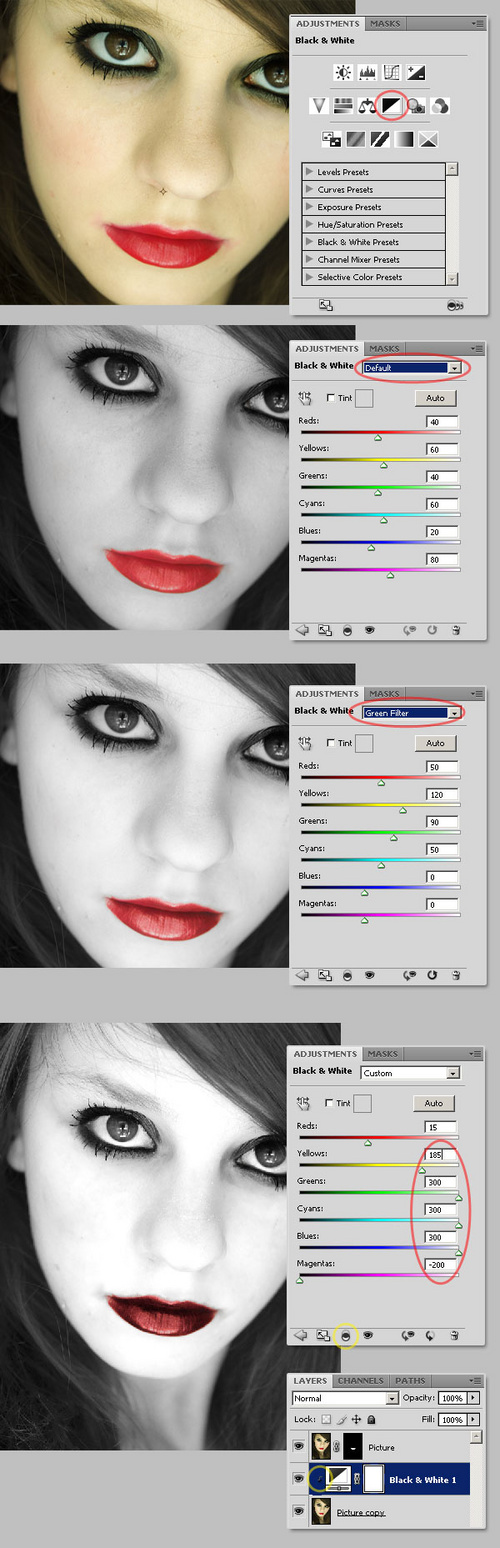Clip to layer icon circled in yellow
This screenshot has width=500, height=1548.
[x=347, y=1335]
